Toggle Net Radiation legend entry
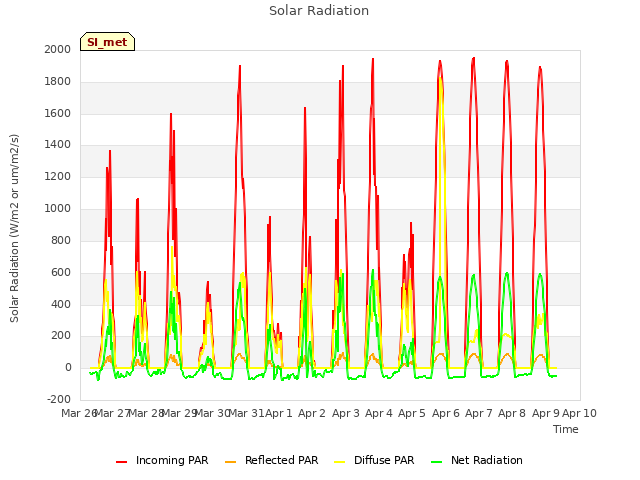The image size is (640, 480). pos(477,460)
